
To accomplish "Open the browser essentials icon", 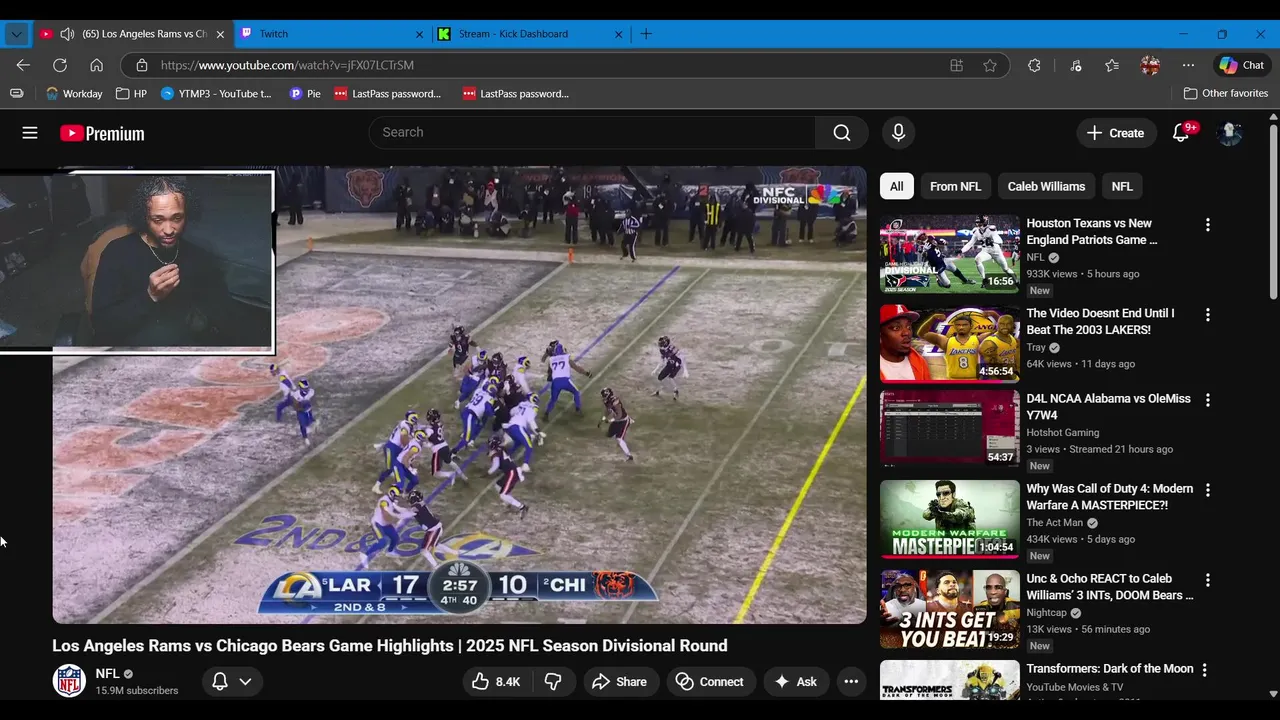I will tap(1076, 65).
